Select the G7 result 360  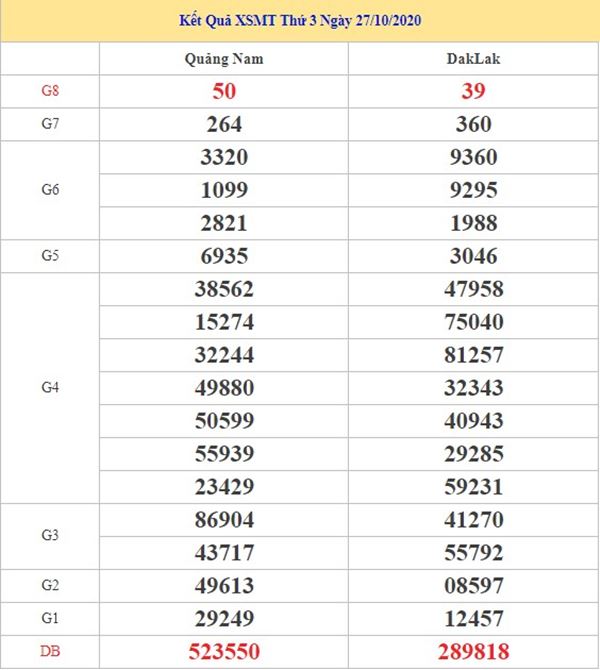473,124
